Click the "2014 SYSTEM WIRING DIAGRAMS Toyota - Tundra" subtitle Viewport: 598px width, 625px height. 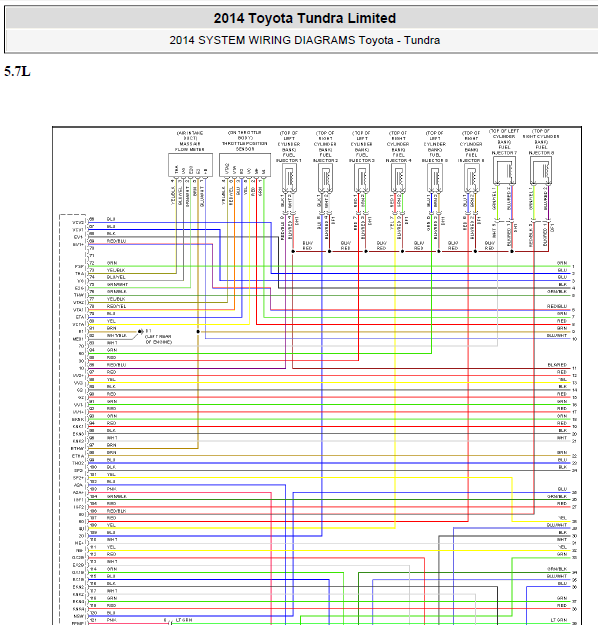pyautogui.click(x=305, y=40)
